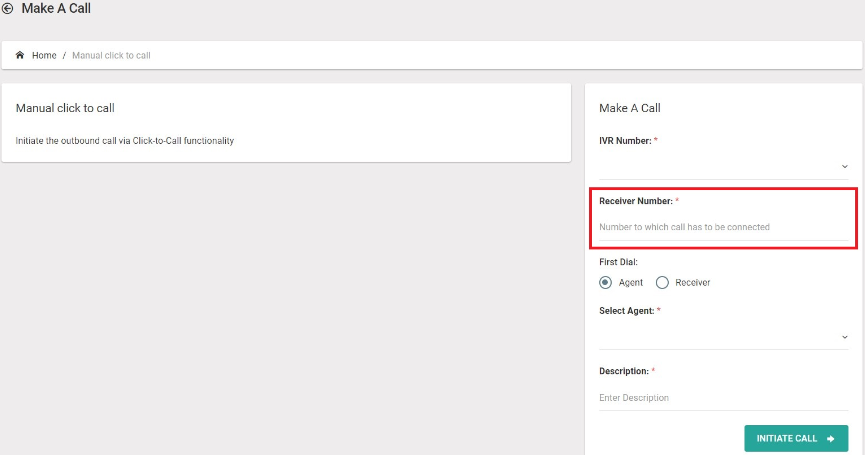Expand the Select Agent dropdown field
This screenshot has height=455, width=865.
click(x=723, y=337)
